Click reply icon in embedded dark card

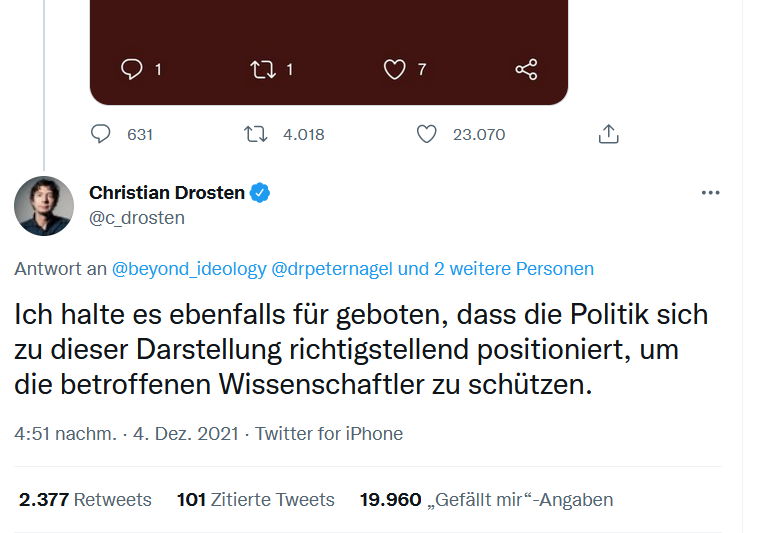pos(132,69)
